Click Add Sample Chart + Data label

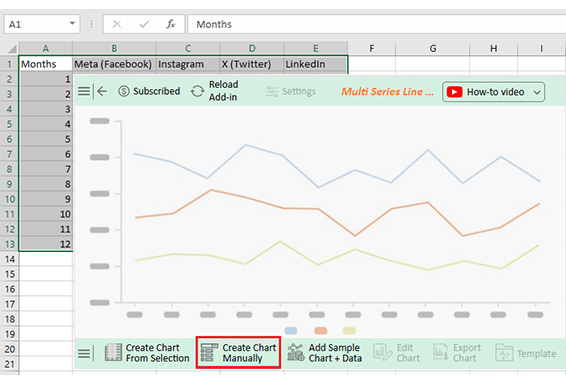coord(335,353)
